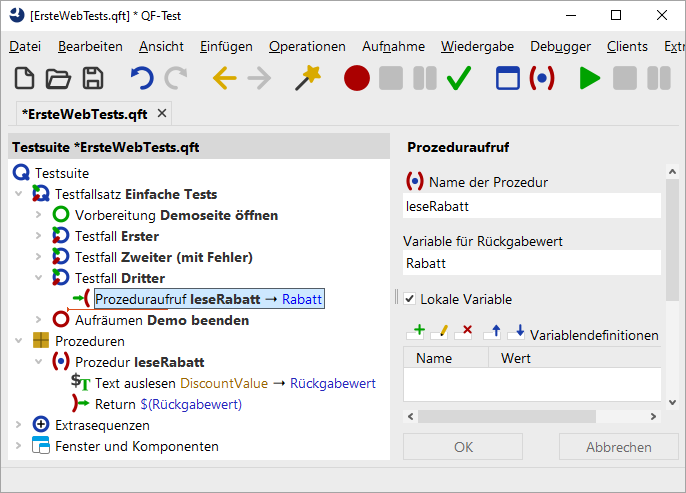Click the pause replay button at toolbar end
The image size is (686, 493).
[x=658, y=78]
